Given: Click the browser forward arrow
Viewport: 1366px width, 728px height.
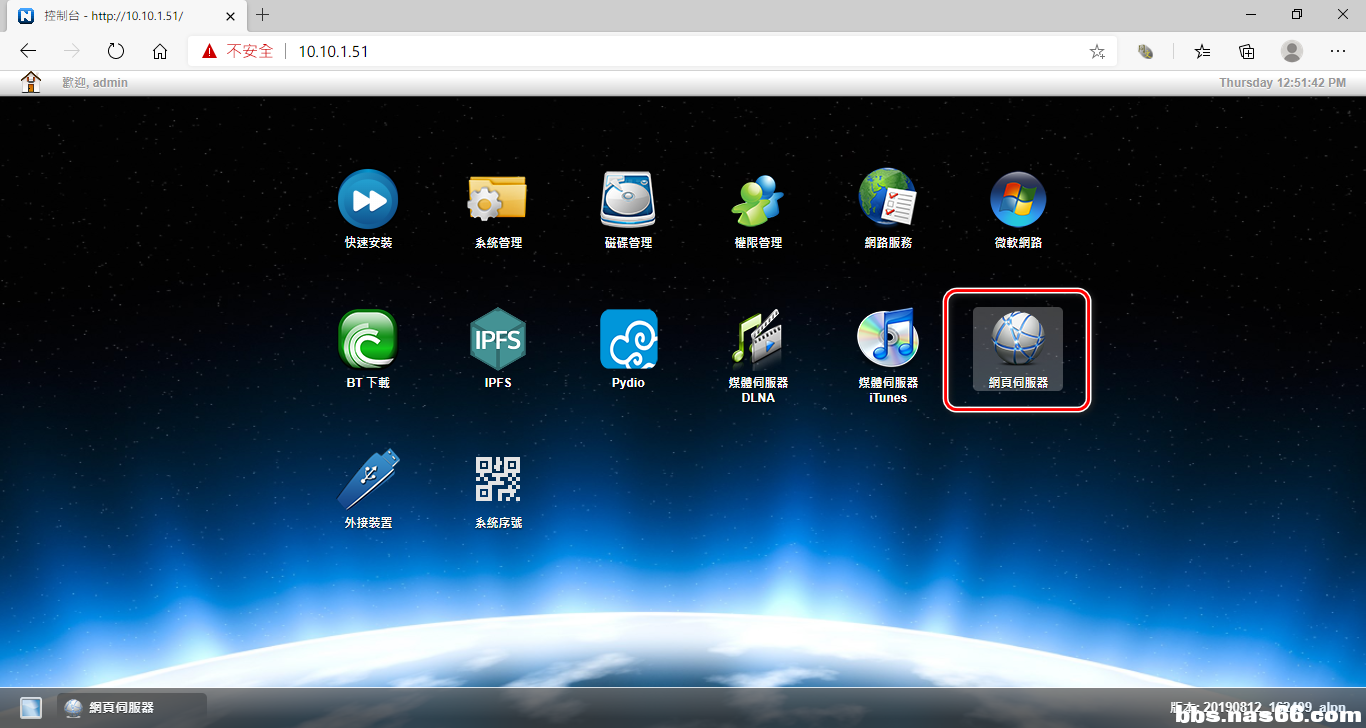Looking at the screenshot, I should tap(72, 51).
